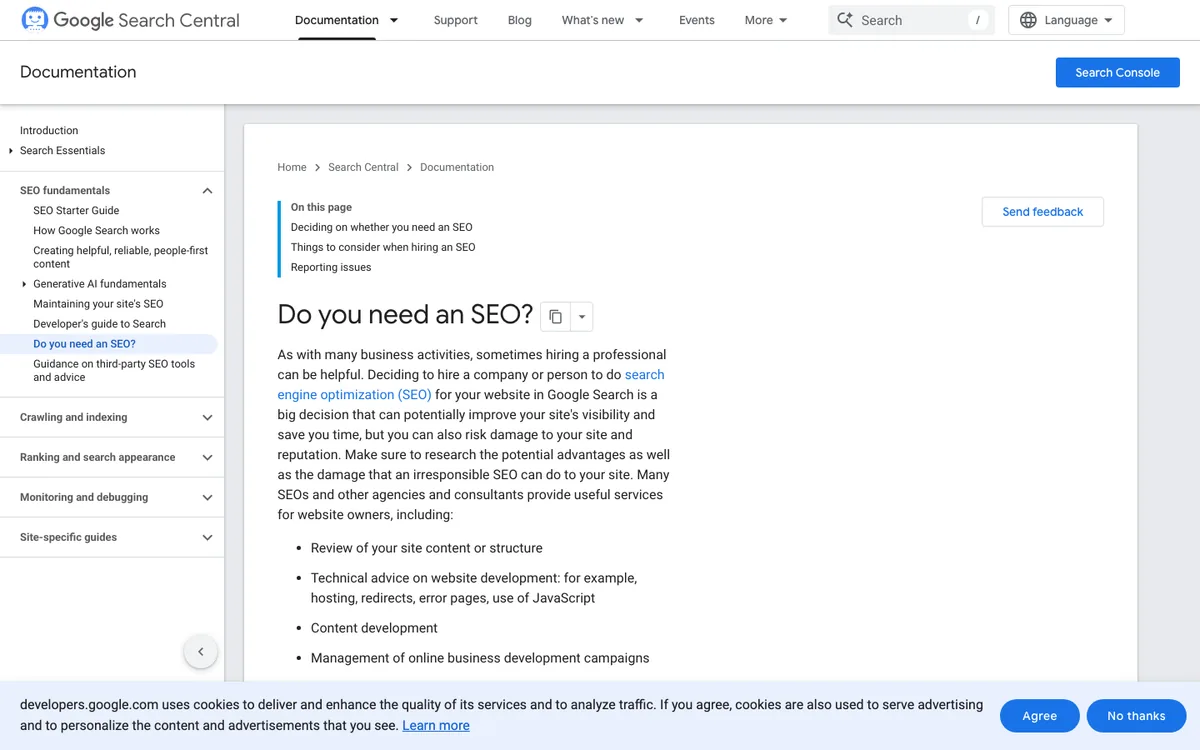Click the Search Console button
Image resolution: width=1200 pixels, height=750 pixels.
pos(1118,72)
